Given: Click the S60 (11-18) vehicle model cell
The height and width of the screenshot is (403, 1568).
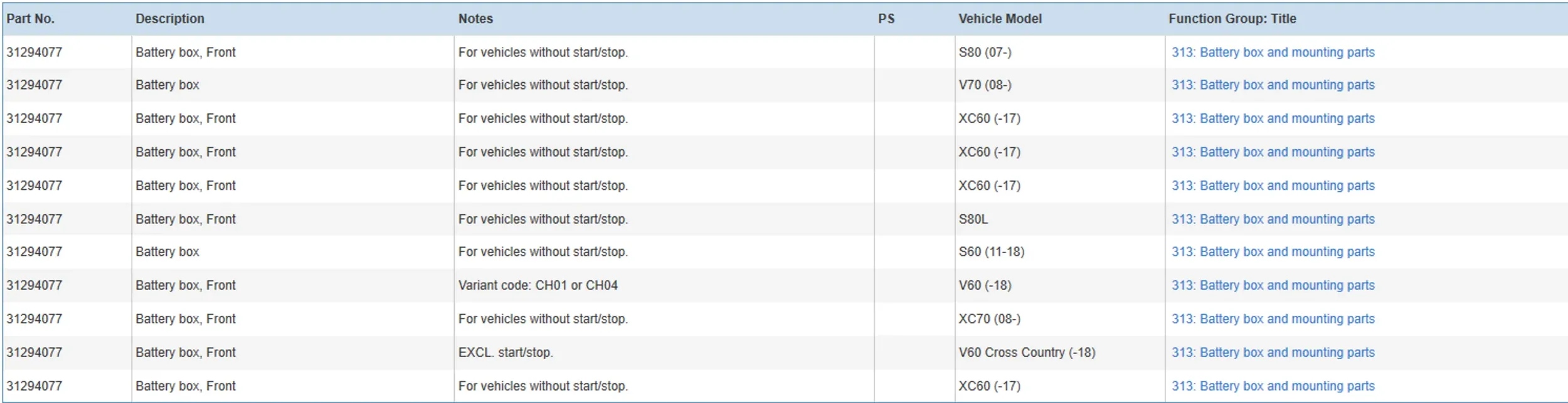Looking at the screenshot, I should (x=991, y=251).
